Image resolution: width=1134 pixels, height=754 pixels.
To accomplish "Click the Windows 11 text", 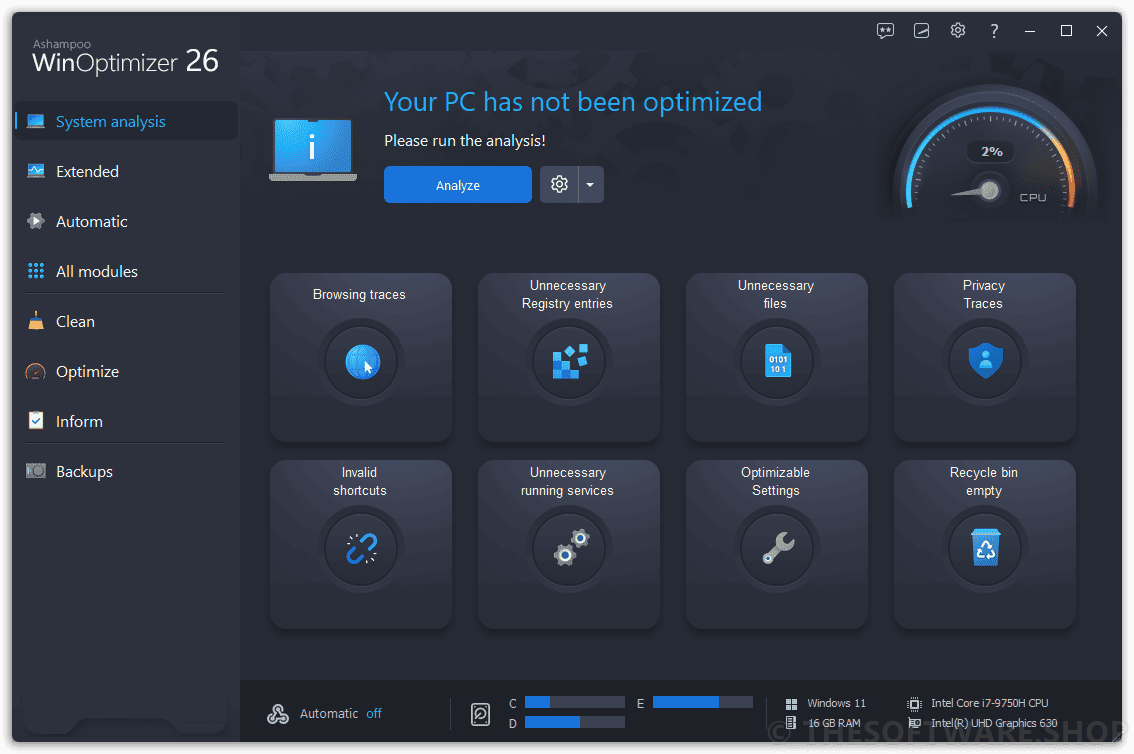I will click(x=836, y=703).
